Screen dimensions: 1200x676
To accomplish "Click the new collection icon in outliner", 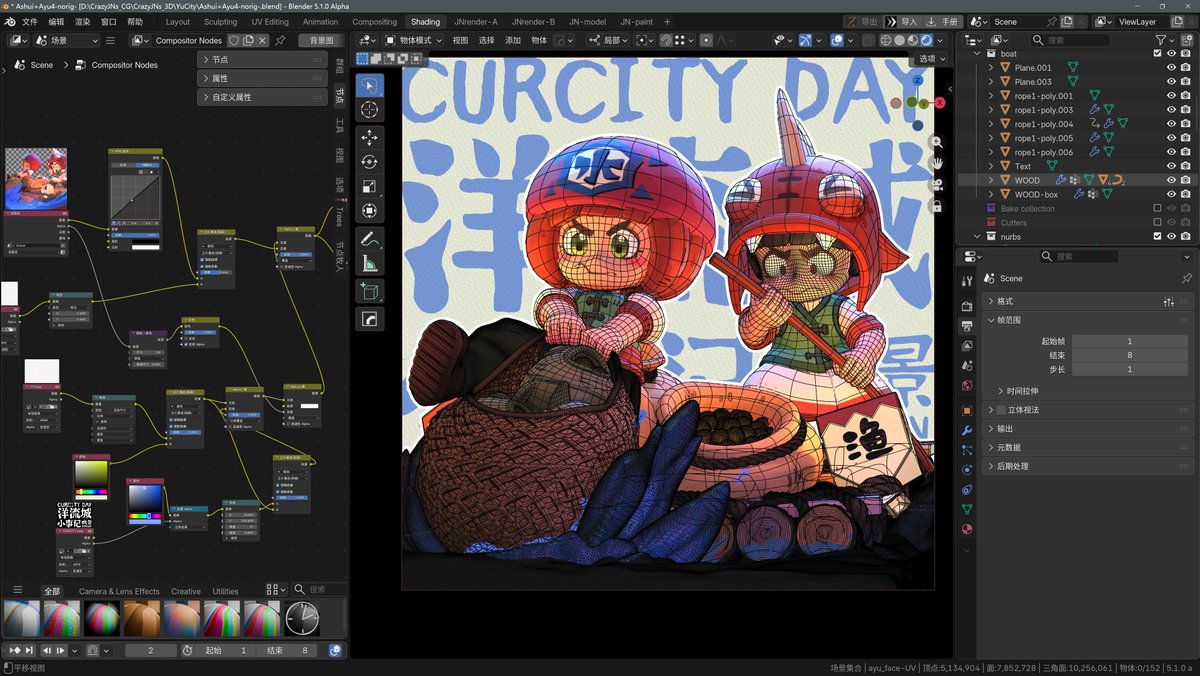I will click(1186, 40).
